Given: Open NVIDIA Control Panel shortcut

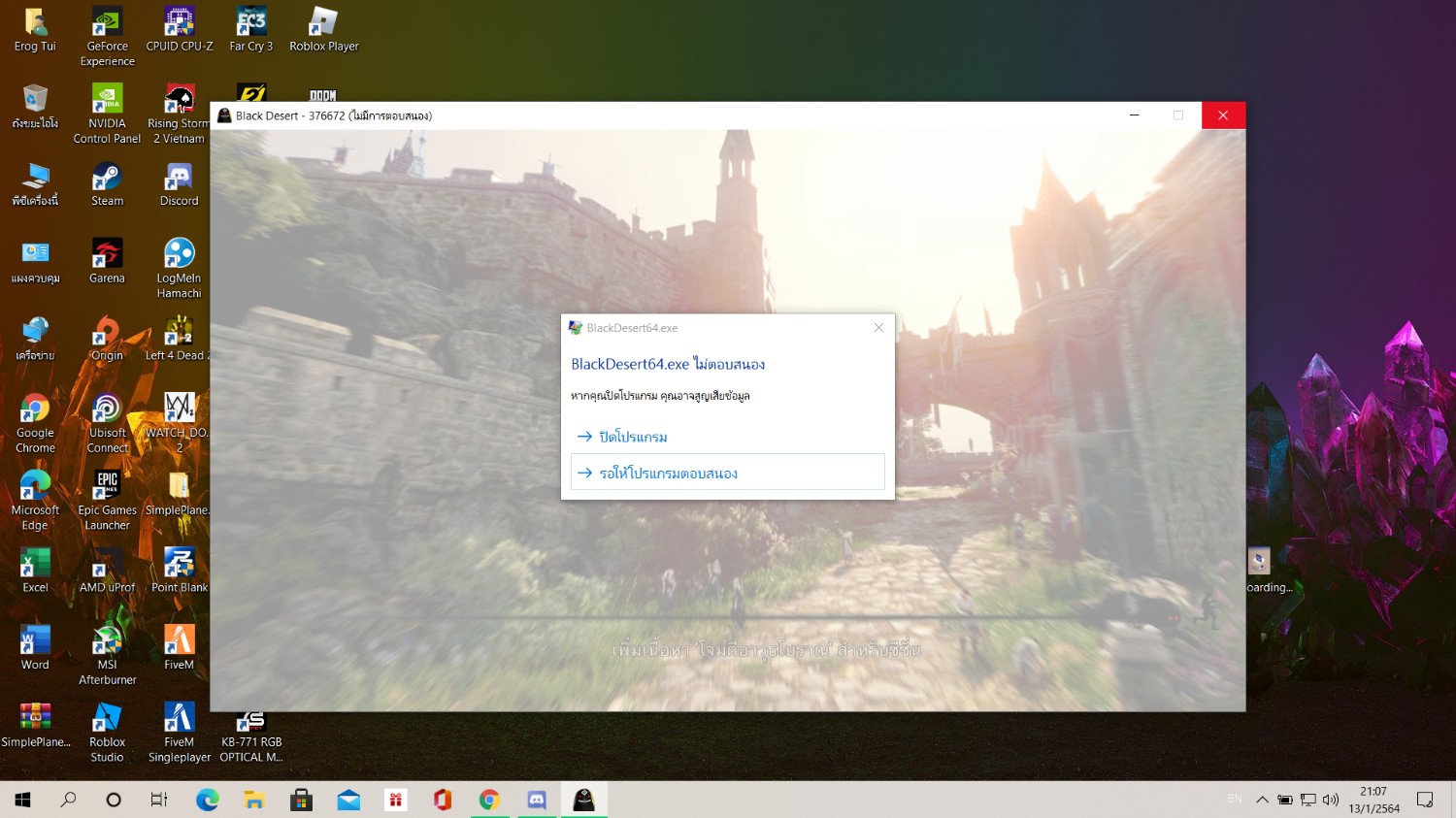Looking at the screenshot, I should coord(107,115).
